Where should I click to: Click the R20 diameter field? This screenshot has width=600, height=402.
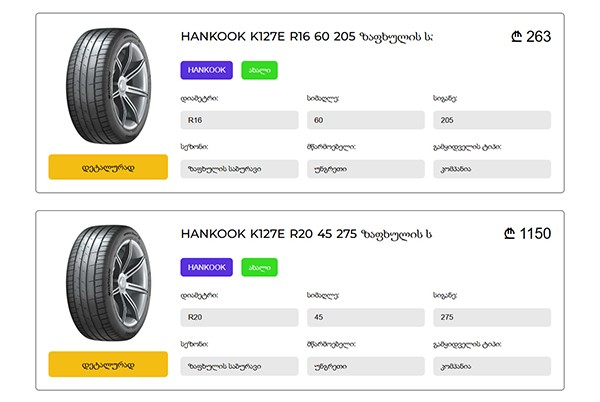tap(240, 317)
